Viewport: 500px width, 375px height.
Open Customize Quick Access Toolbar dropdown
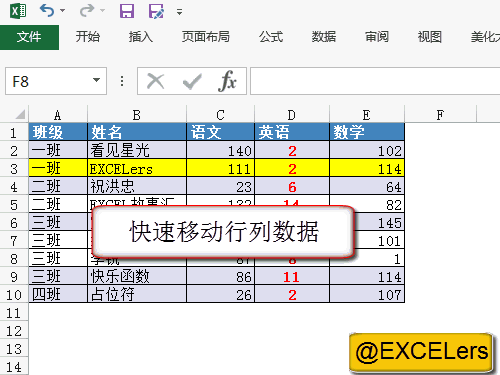tap(179, 12)
